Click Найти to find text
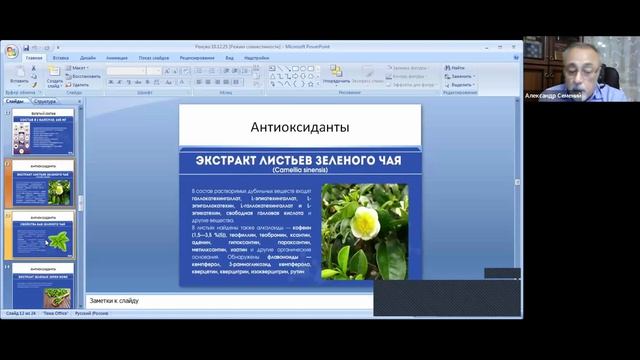 (x=455, y=68)
